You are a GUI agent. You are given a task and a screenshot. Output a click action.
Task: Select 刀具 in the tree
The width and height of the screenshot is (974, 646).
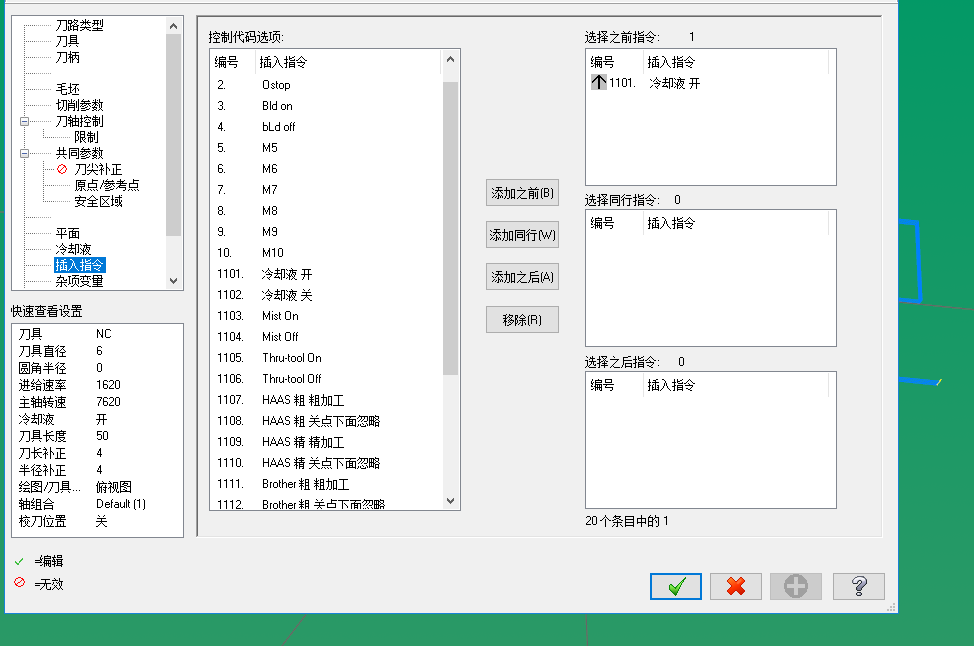click(67, 42)
